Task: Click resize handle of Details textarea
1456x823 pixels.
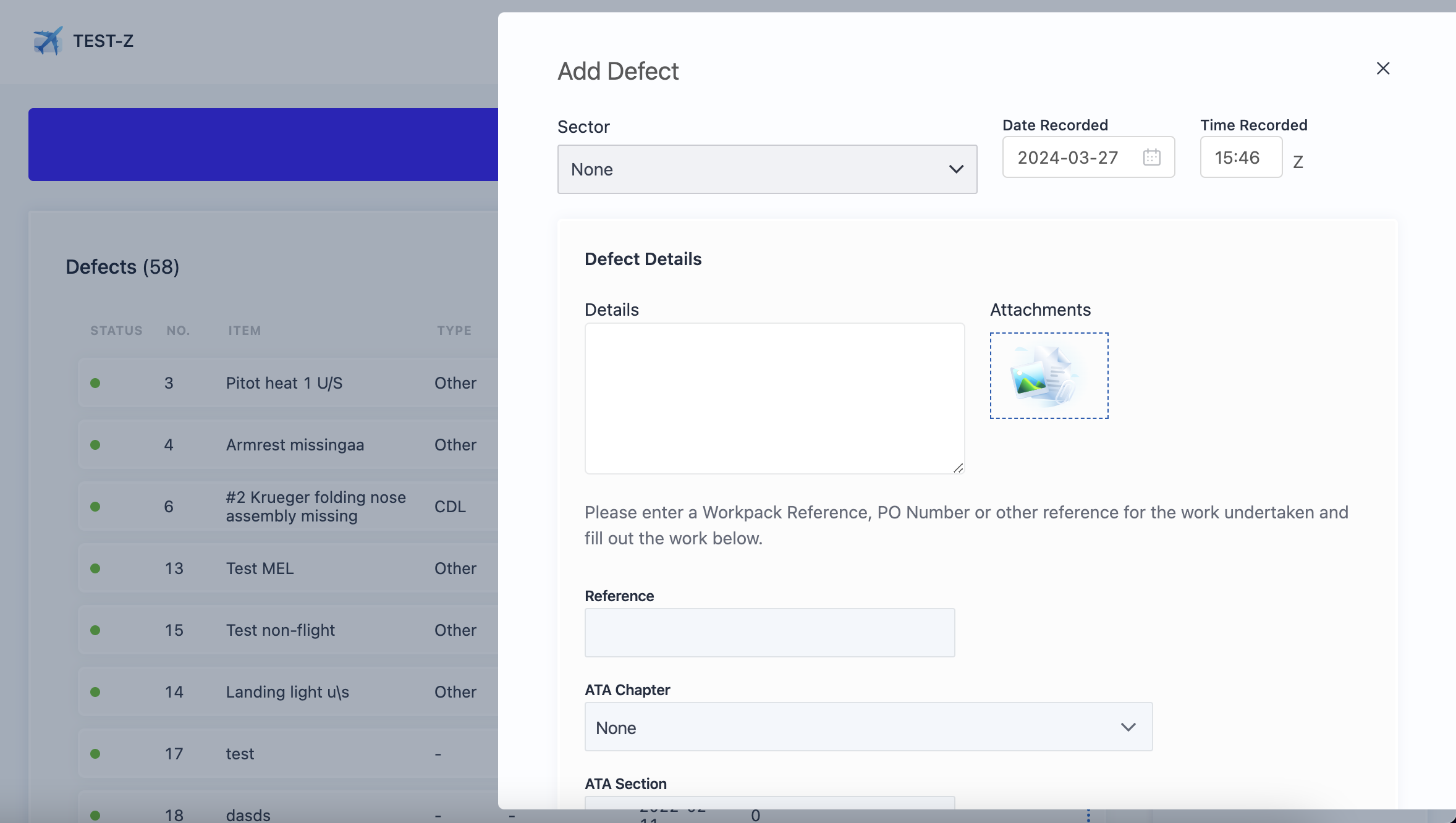Action: [x=958, y=468]
